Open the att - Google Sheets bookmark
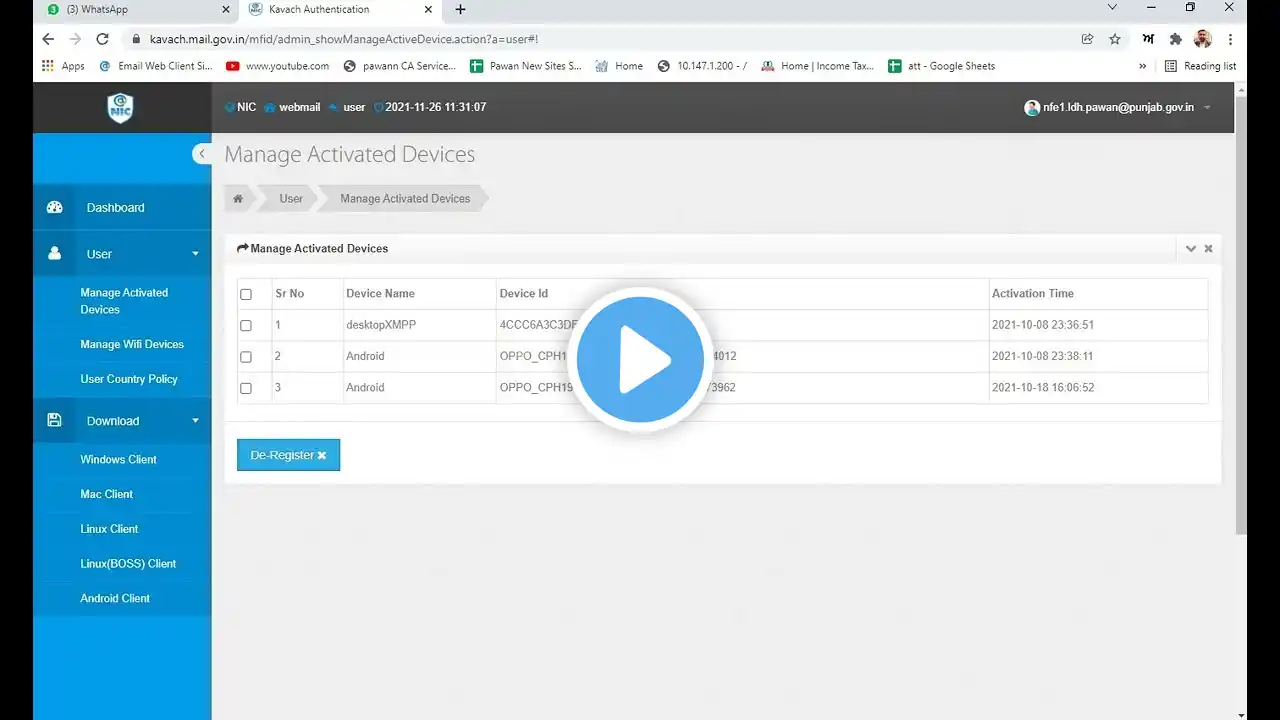This screenshot has height=720, width=1280. [x=941, y=66]
